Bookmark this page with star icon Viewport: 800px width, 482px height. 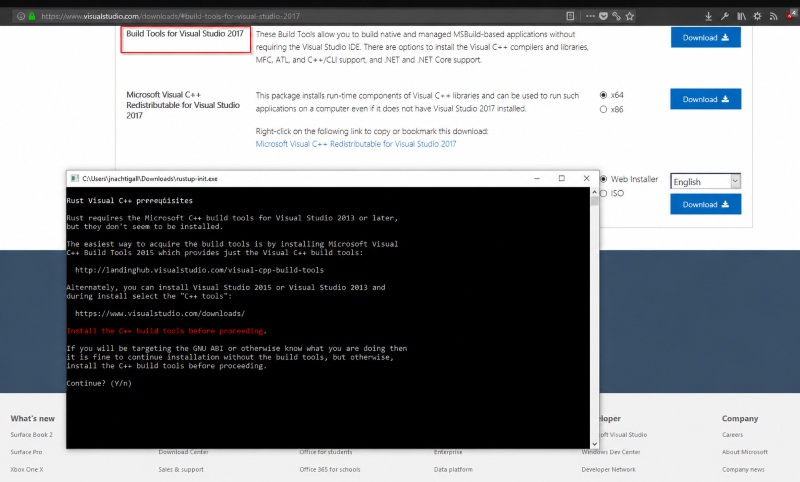pos(630,16)
